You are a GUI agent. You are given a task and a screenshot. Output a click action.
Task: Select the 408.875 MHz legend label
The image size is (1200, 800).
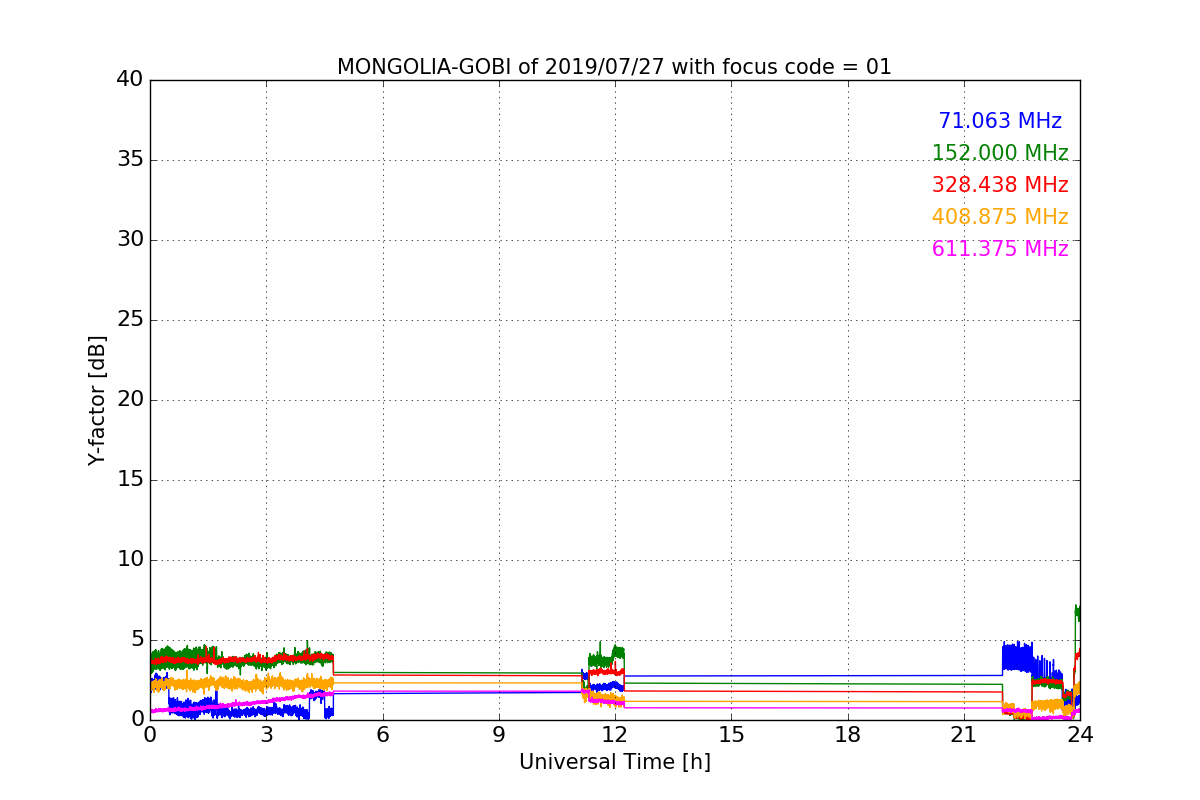pyautogui.click(x=1000, y=217)
